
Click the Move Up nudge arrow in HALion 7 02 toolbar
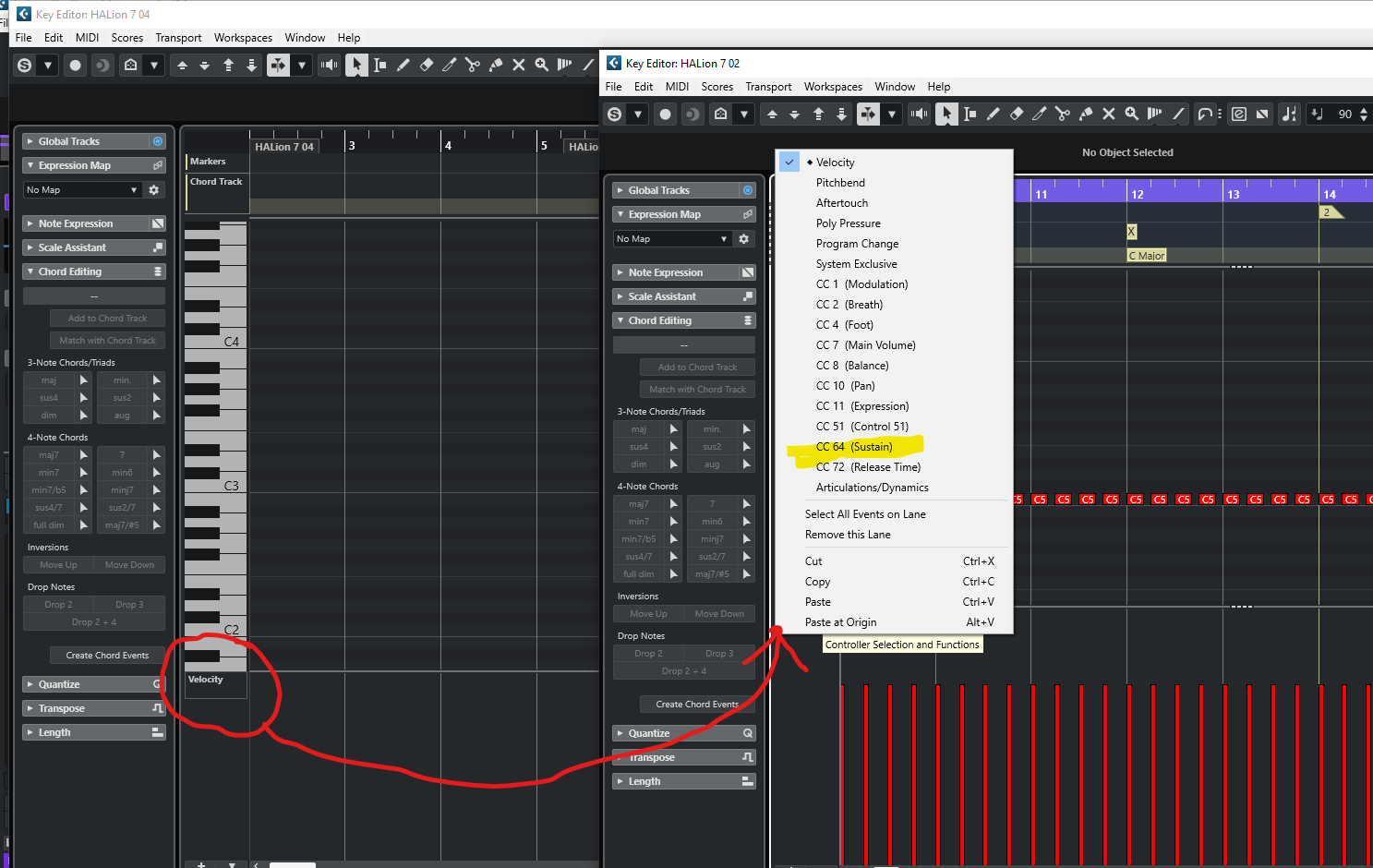click(x=772, y=114)
